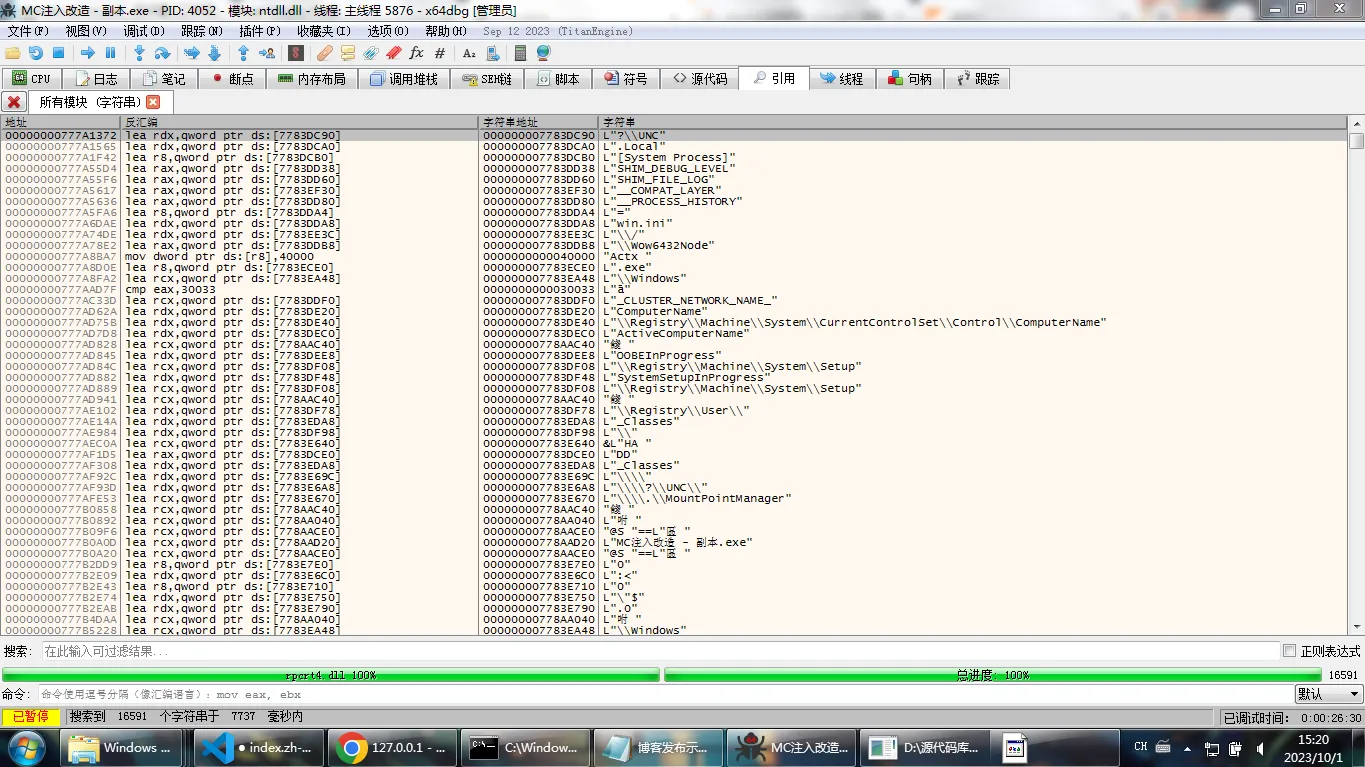Switch to the 内存布局 tab
Screen dimensions: 1365x767
[x=311, y=79]
